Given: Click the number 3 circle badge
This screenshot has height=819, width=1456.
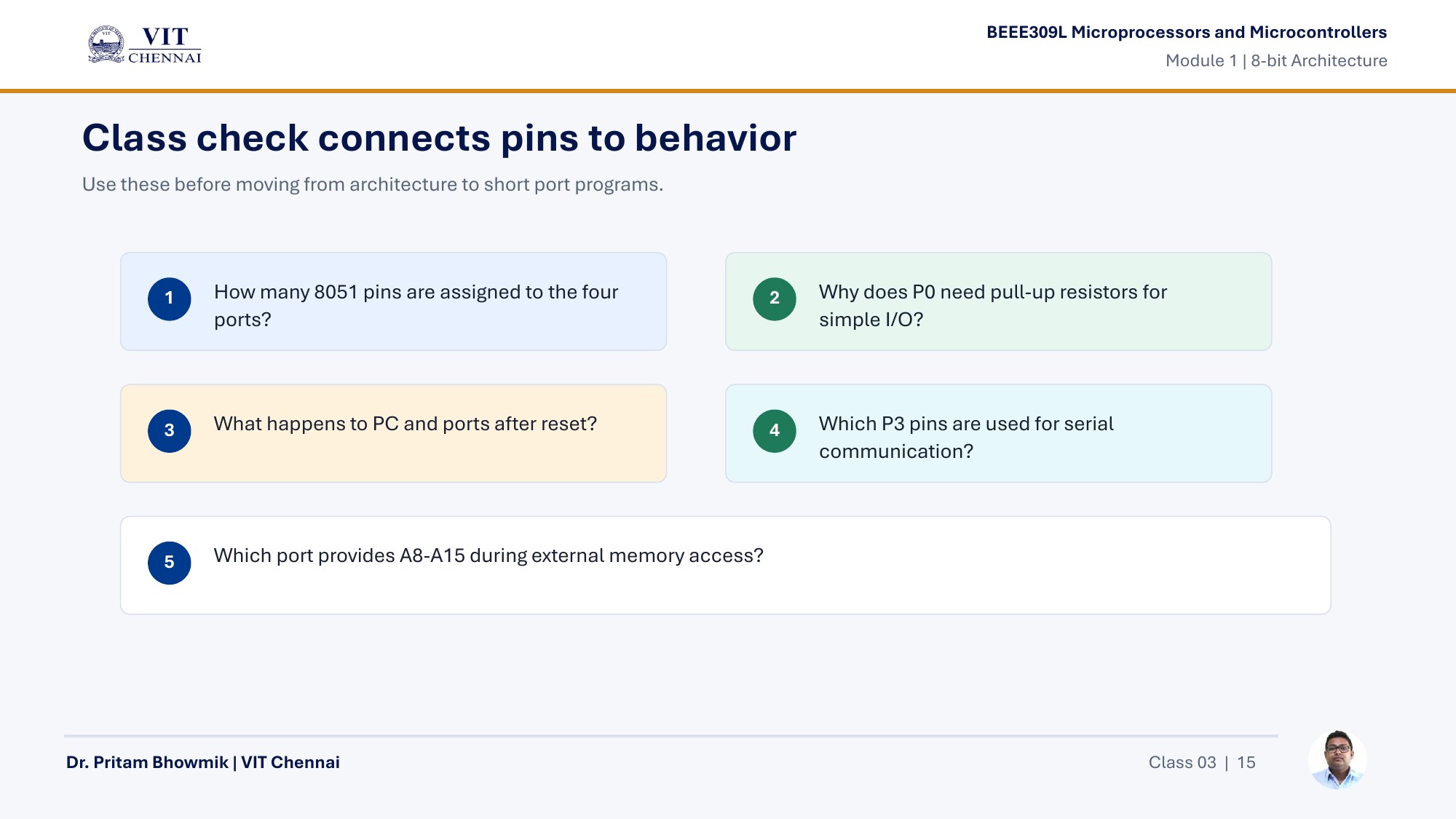Looking at the screenshot, I should point(170,430).
